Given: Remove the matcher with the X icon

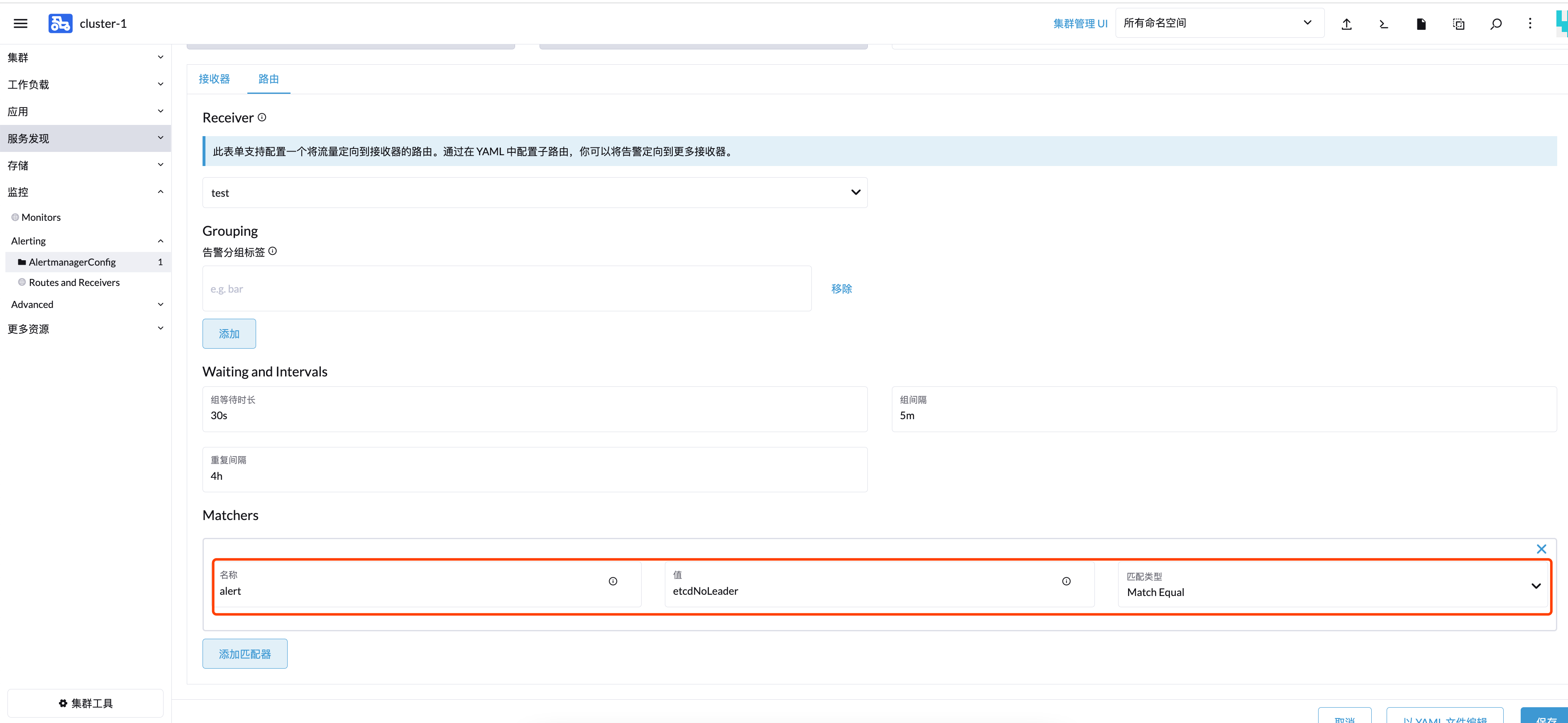Looking at the screenshot, I should pos(1541,549).
